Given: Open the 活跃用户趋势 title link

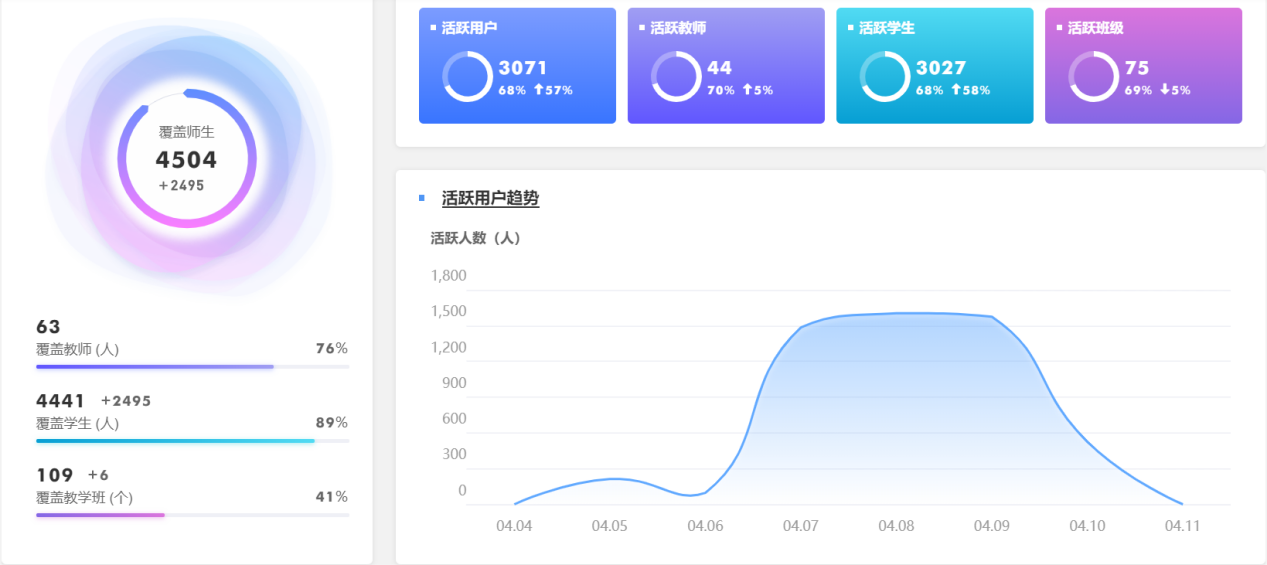Looking at the screenshot, I should coord(490,198).
